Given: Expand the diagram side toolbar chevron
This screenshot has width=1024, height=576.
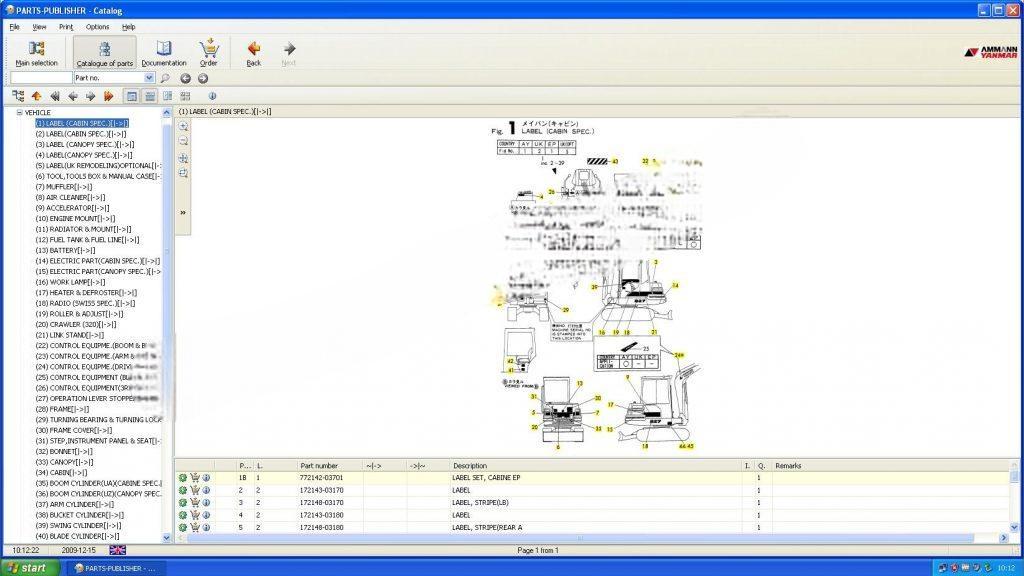Looking at the screenshot, I should pyautogui.click(x=183, y=212).
